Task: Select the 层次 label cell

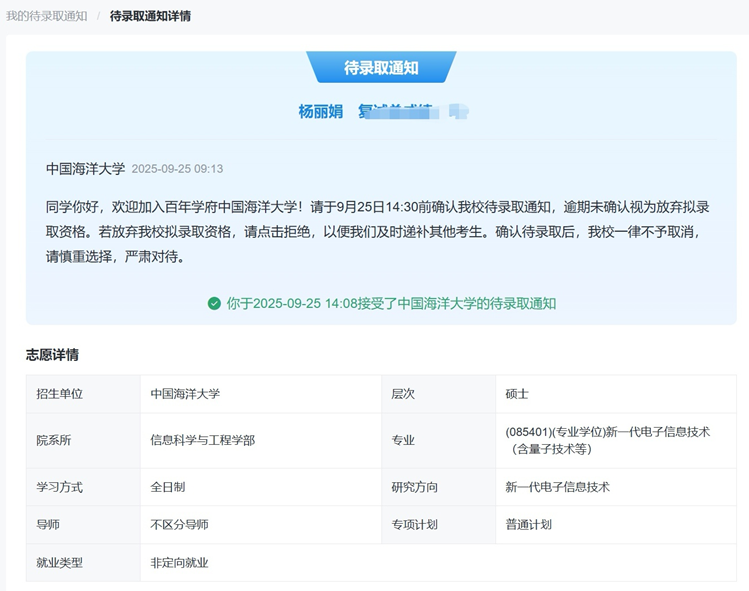Action: pyautogui.click(x=439, y=394)
